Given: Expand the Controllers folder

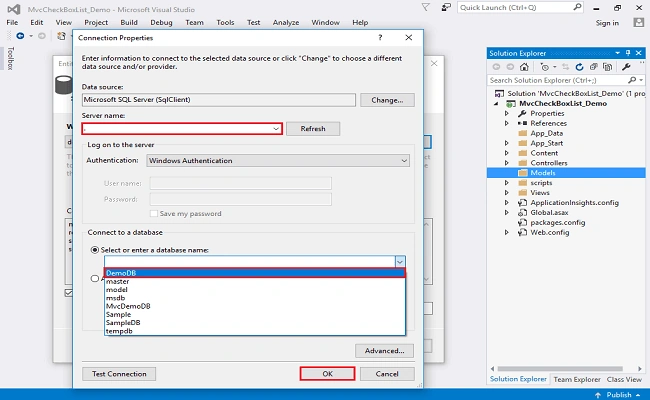Looking at the screenshot, I should pos(507,163).
